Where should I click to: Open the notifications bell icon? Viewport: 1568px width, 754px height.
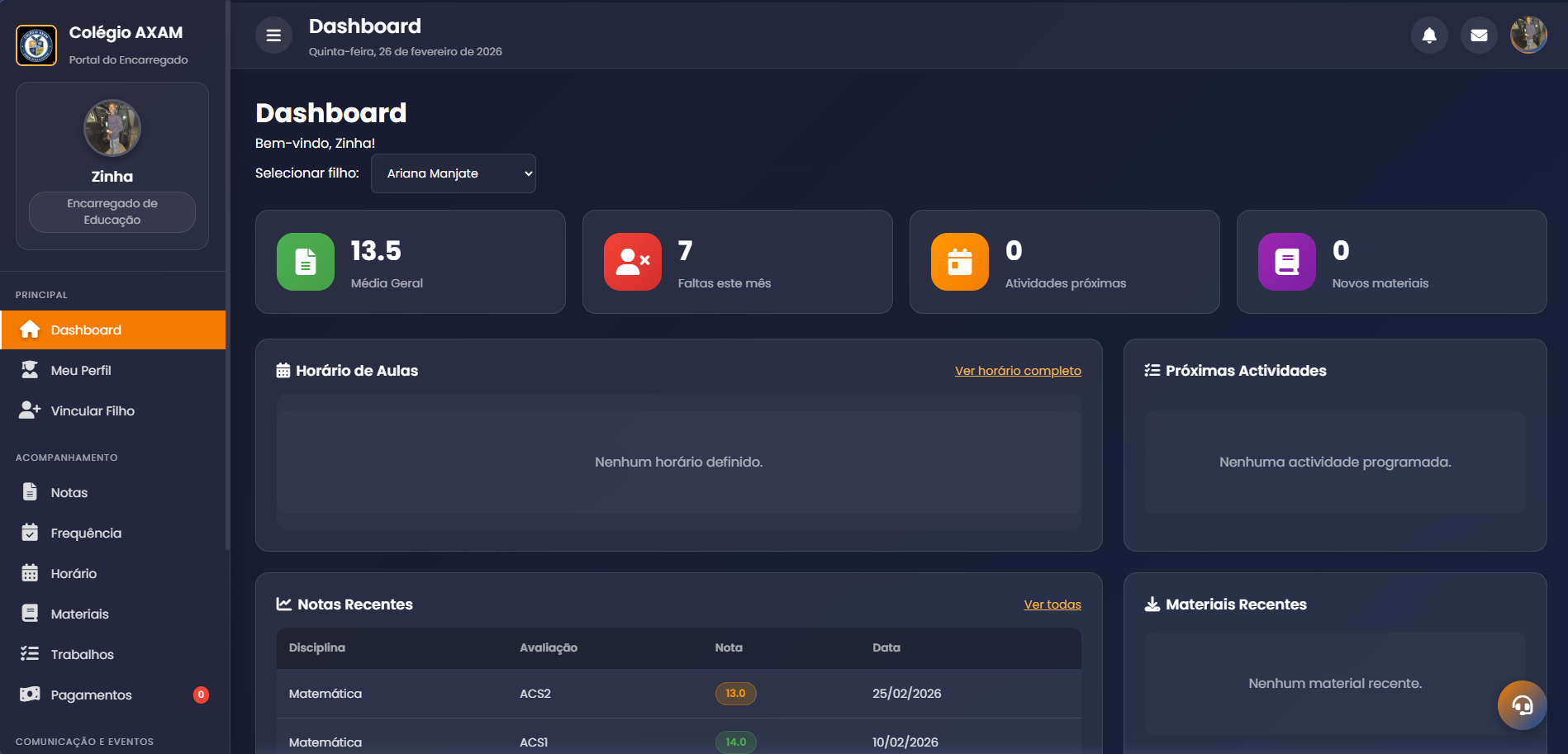tap(1428, 36)
